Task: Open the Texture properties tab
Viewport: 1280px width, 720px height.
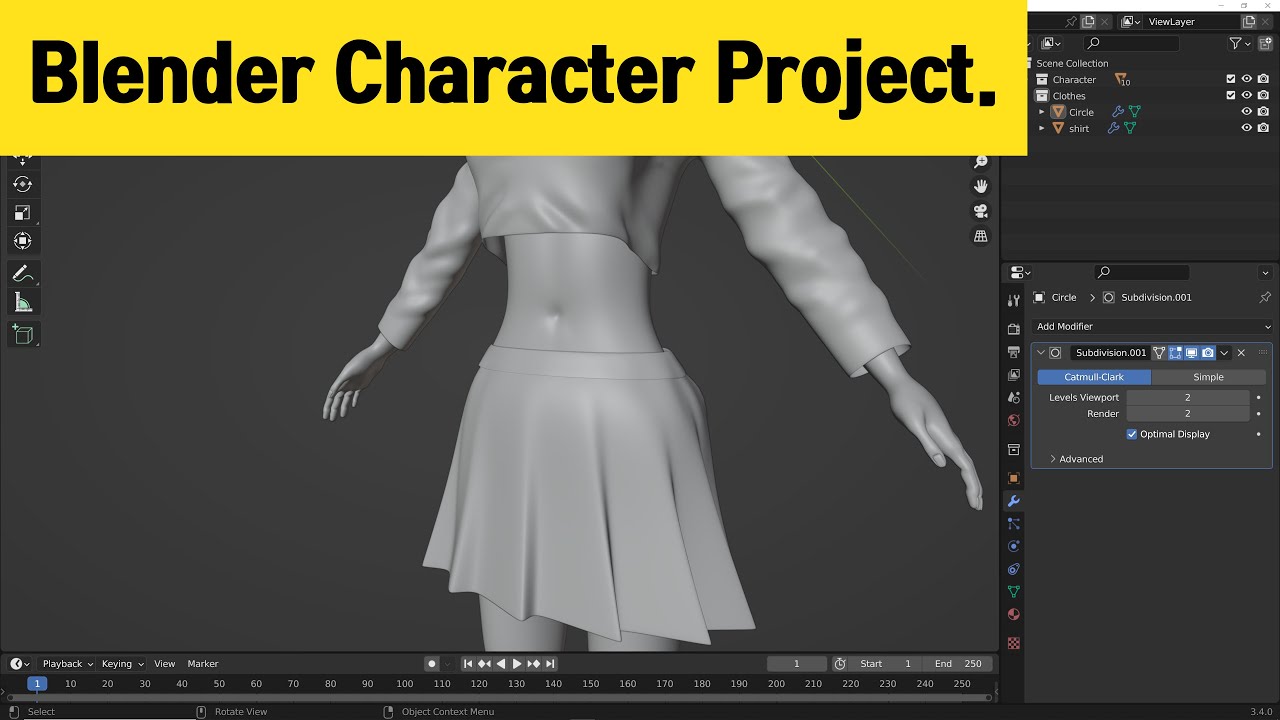Action: click(x=1014, y=643)
